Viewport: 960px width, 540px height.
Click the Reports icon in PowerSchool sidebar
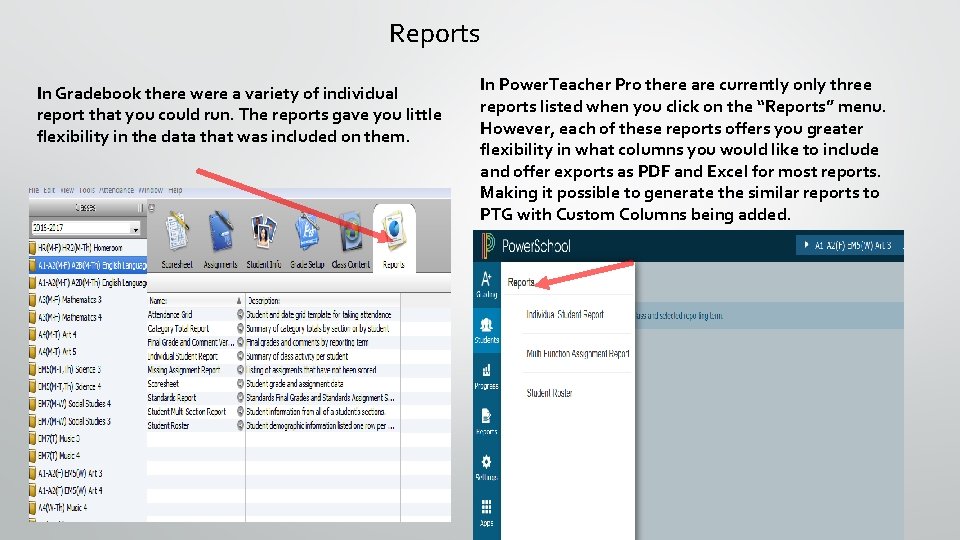coord(487,421)
